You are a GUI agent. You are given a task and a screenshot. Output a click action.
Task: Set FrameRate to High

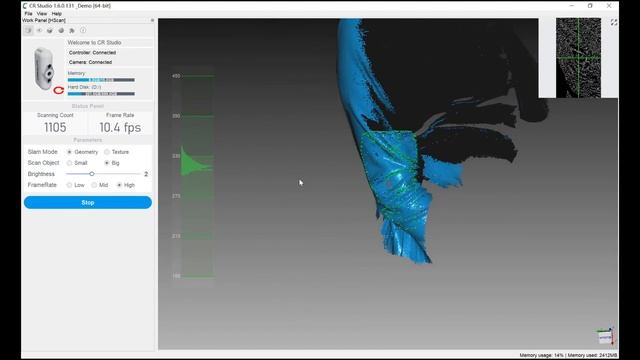click(x=119, y=185)
